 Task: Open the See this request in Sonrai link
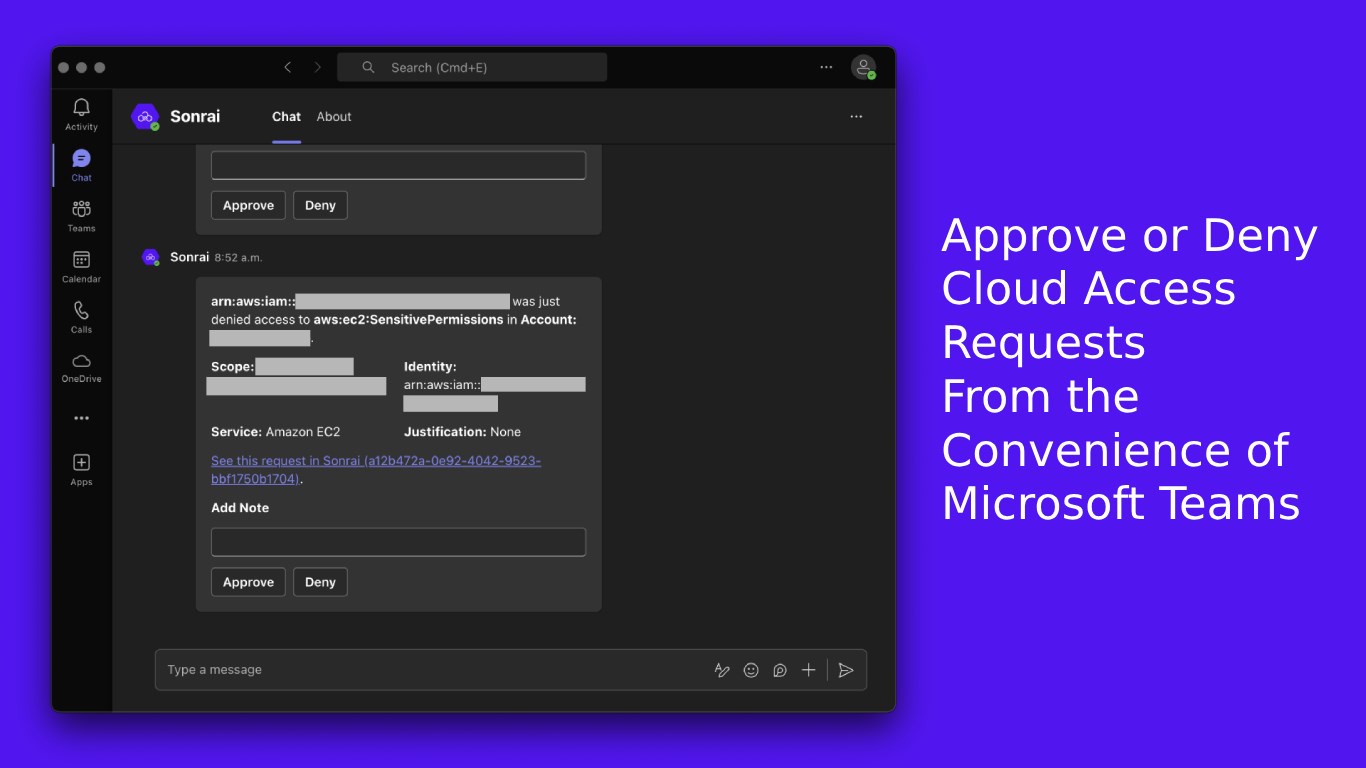[x=376, y=470]
